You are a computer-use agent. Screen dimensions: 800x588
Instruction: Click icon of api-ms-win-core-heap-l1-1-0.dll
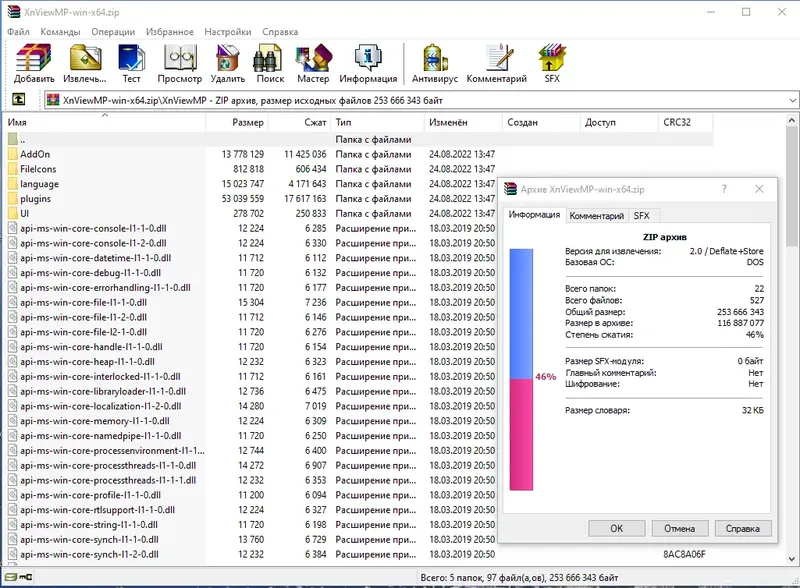[13, 361]
